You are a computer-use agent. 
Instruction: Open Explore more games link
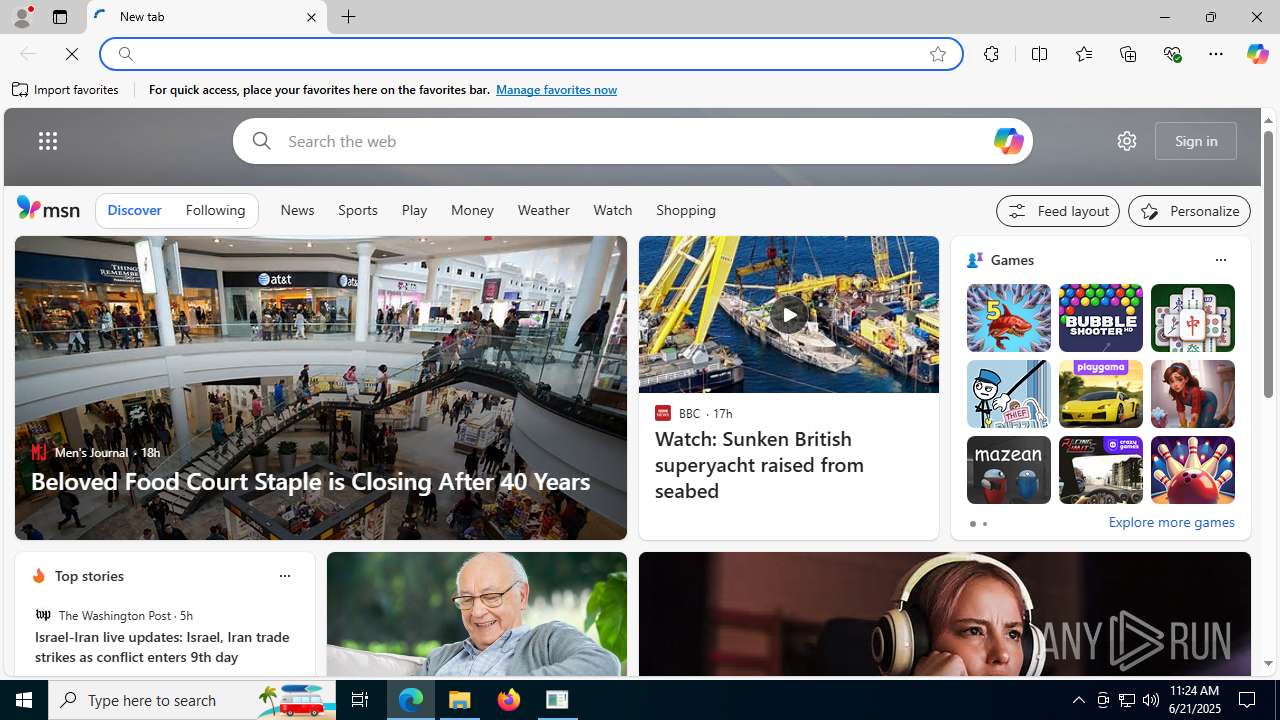[1171, 523]
